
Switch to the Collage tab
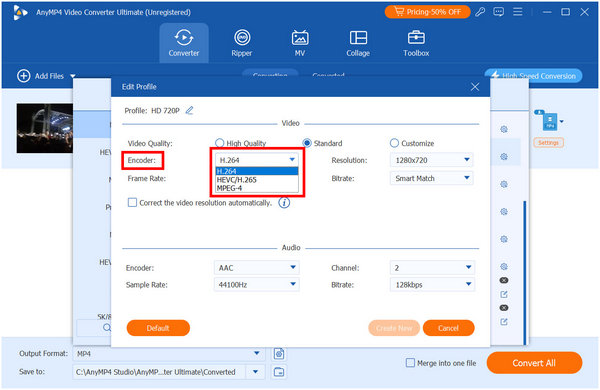coord(358,43)
